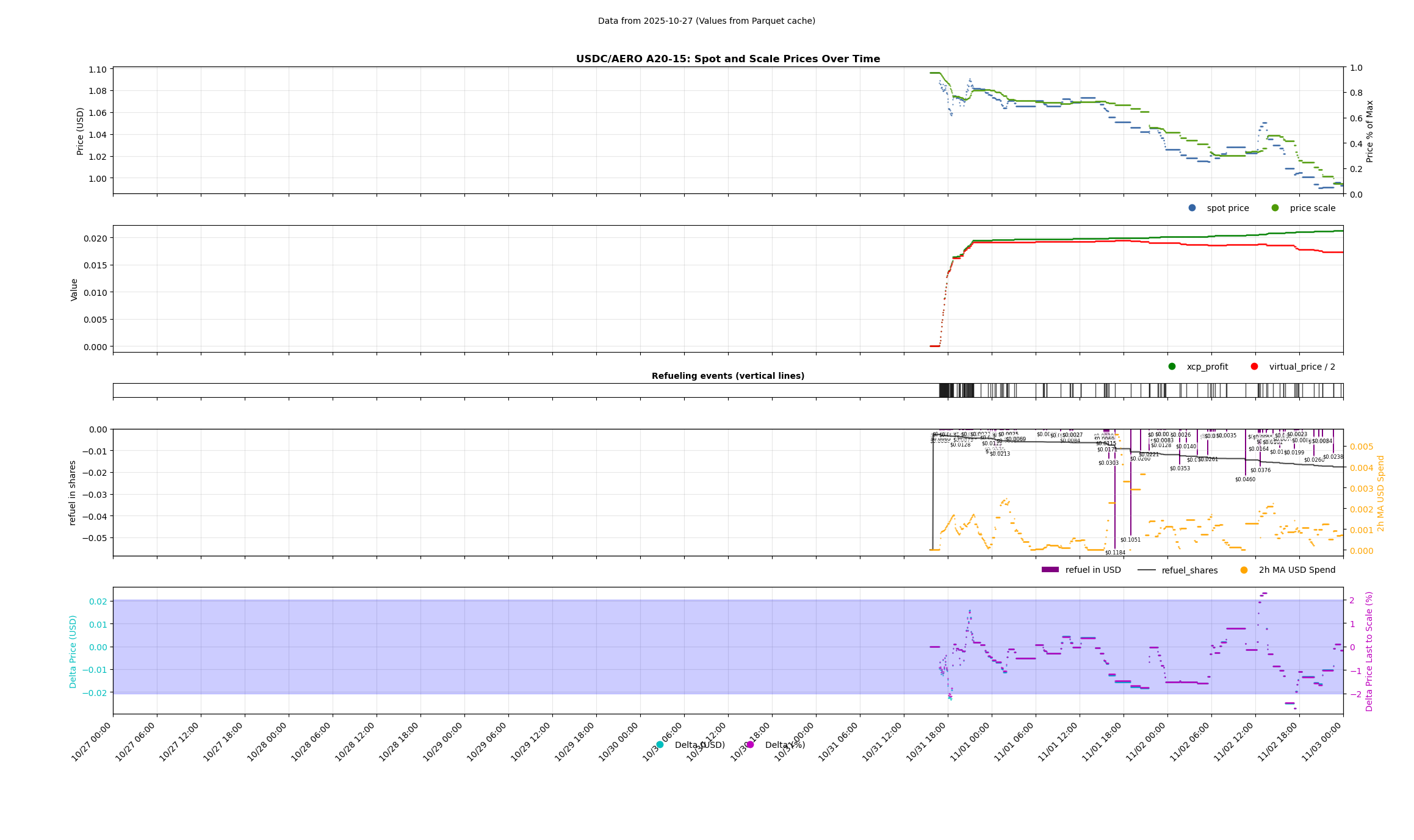
Task: Click the magenta Delta (%) legend marker
Action: point(750,745)
